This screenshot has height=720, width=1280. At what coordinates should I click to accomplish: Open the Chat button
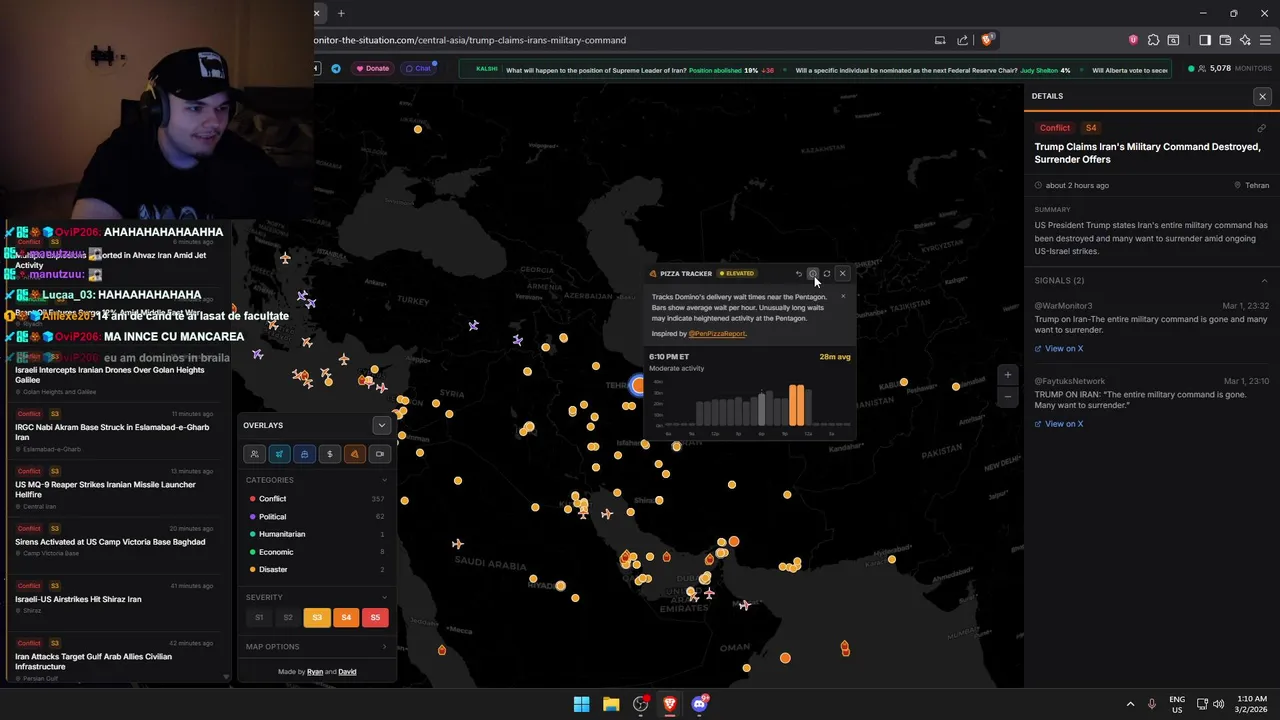point(418,68)
